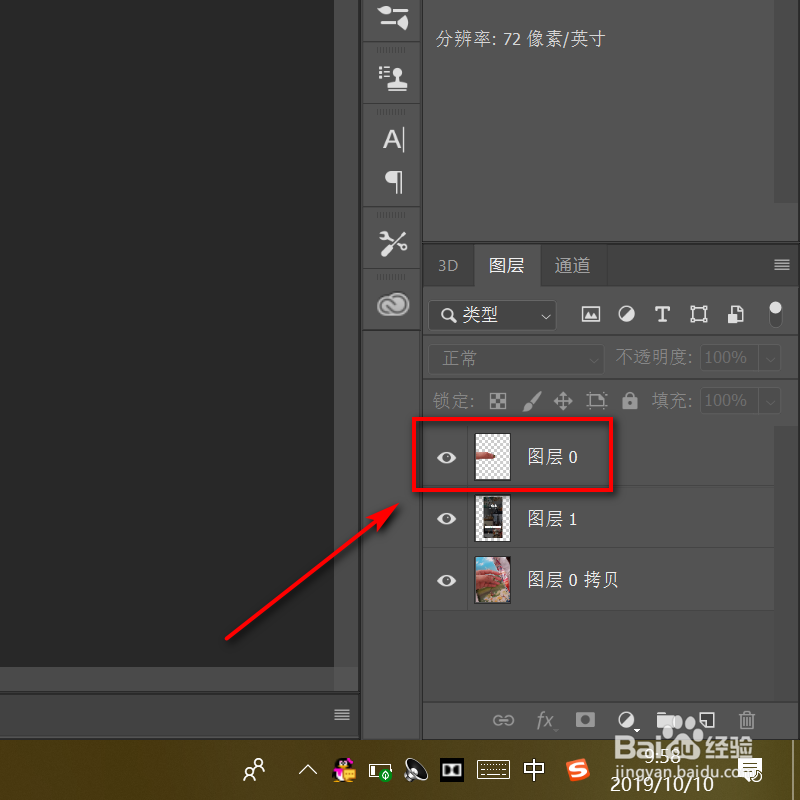Open the Paragraph panel icon
Screen dimensions: 800x800
coord(391,183)
